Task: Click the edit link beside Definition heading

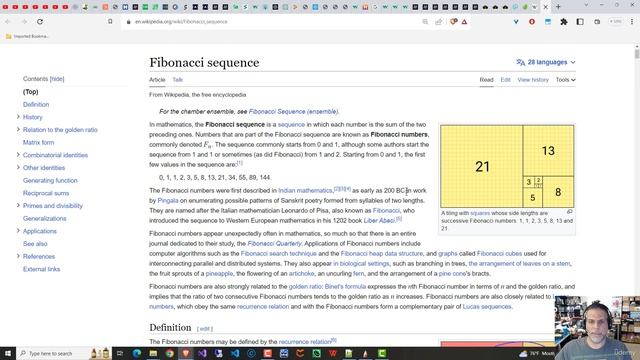Action: (205, 329)
